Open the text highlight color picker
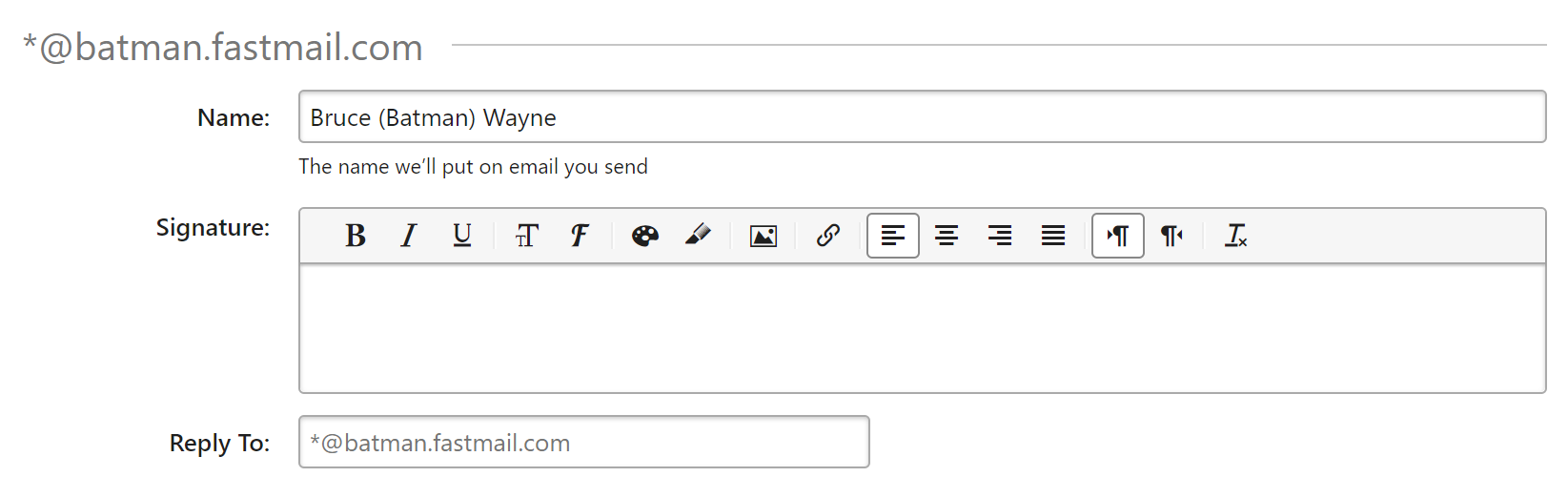This screenshot has width=1568, height=477. [x=699, y=236]
